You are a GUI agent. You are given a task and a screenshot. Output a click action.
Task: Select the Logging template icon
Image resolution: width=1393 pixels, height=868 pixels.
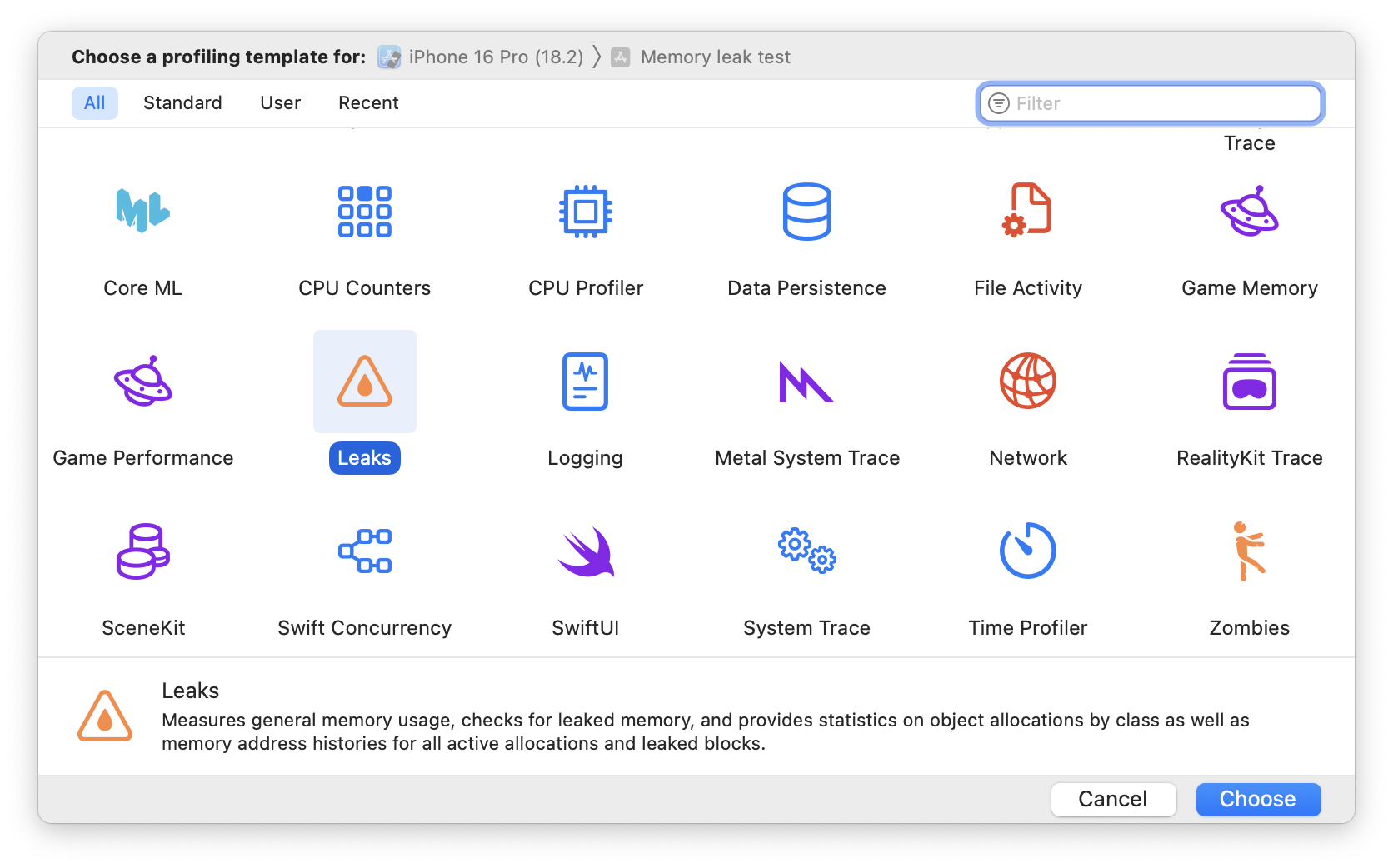586,382
